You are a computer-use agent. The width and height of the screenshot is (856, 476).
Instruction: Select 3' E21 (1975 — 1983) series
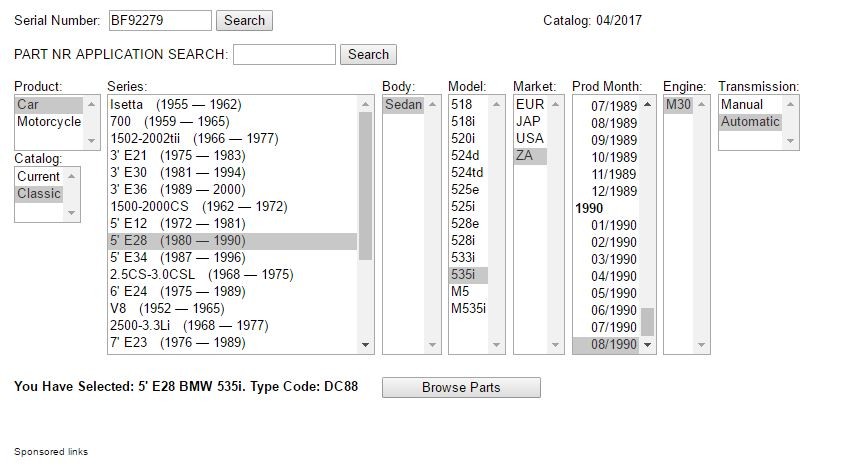[x=233, y=155]
